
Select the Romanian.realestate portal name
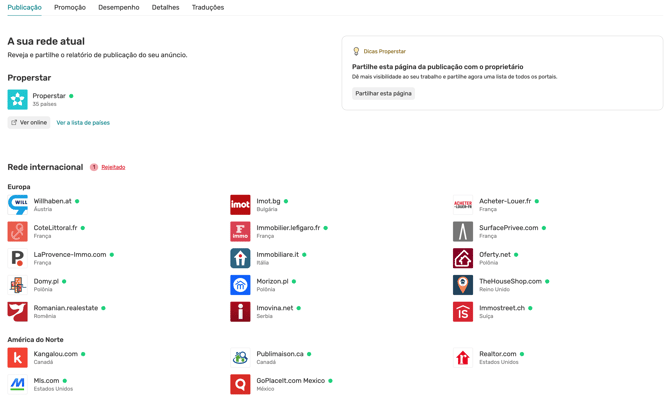point(66,308)
